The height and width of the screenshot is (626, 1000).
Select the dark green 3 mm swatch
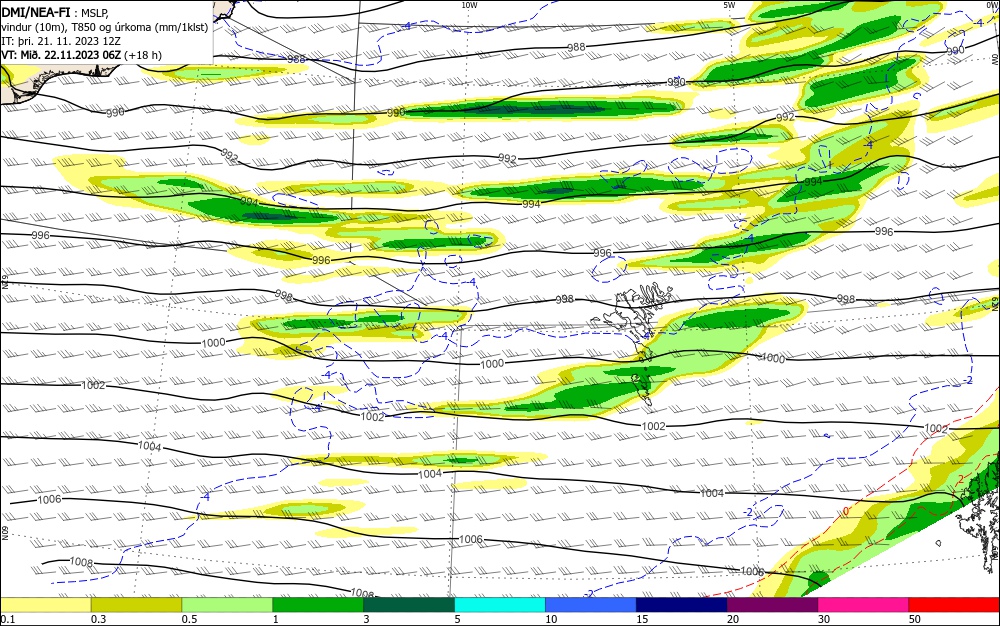[x=409, y=605]
